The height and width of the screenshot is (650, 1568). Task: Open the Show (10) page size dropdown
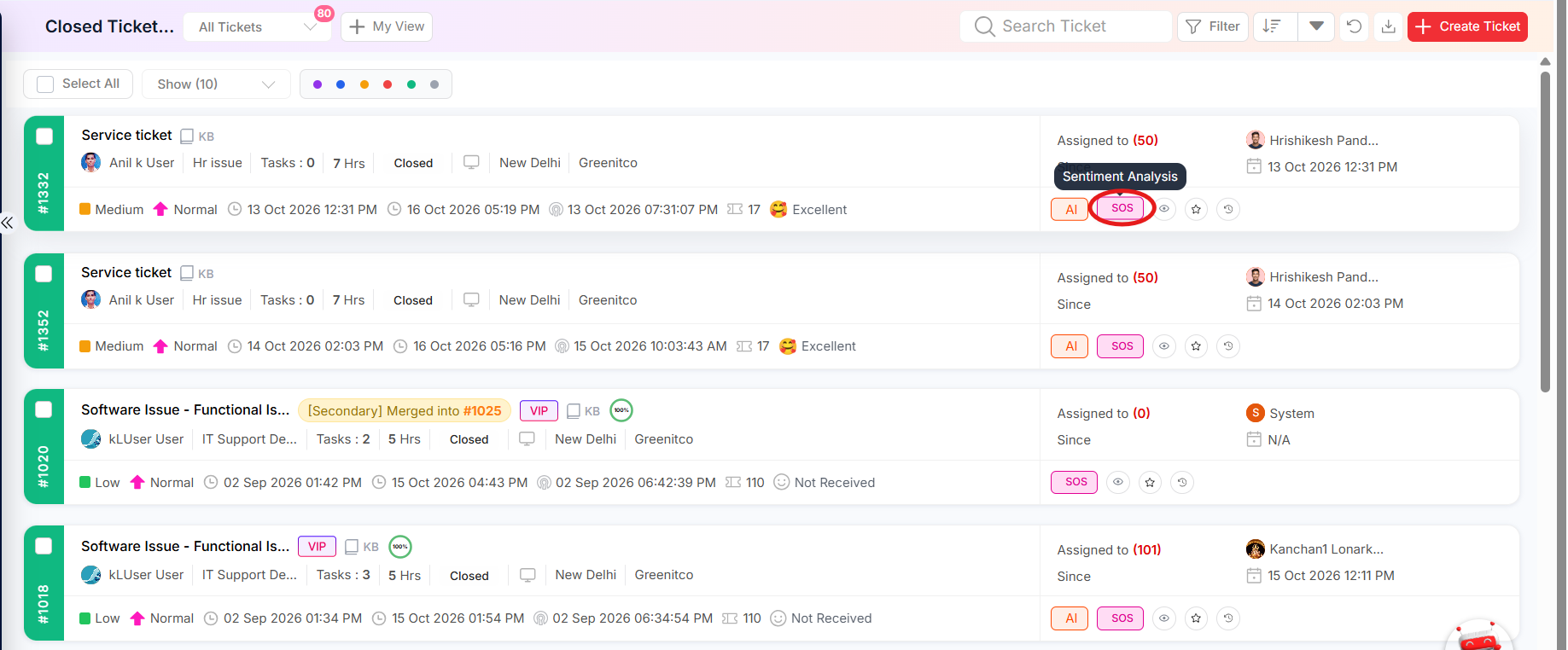pyautogui.click(x=216, y=84)
